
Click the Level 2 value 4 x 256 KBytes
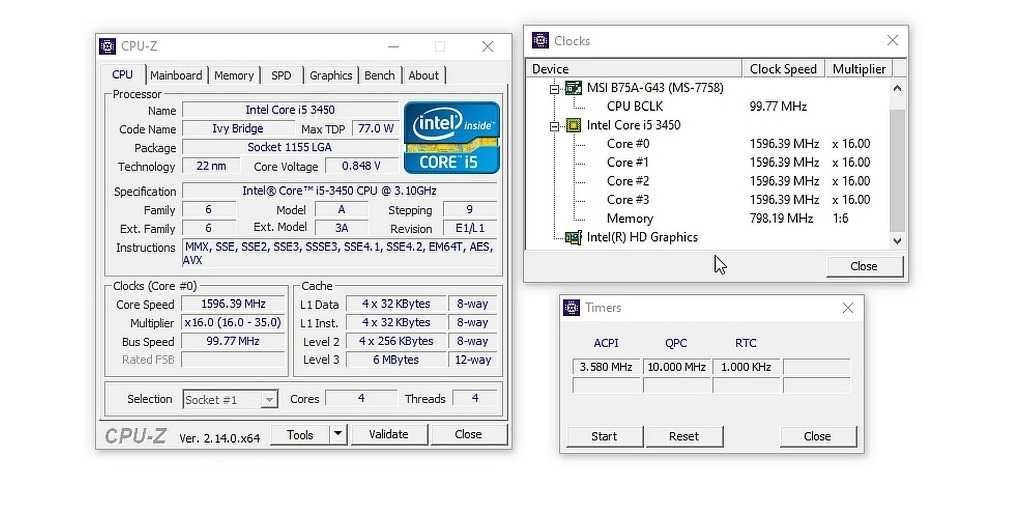(x=396, y=341)
